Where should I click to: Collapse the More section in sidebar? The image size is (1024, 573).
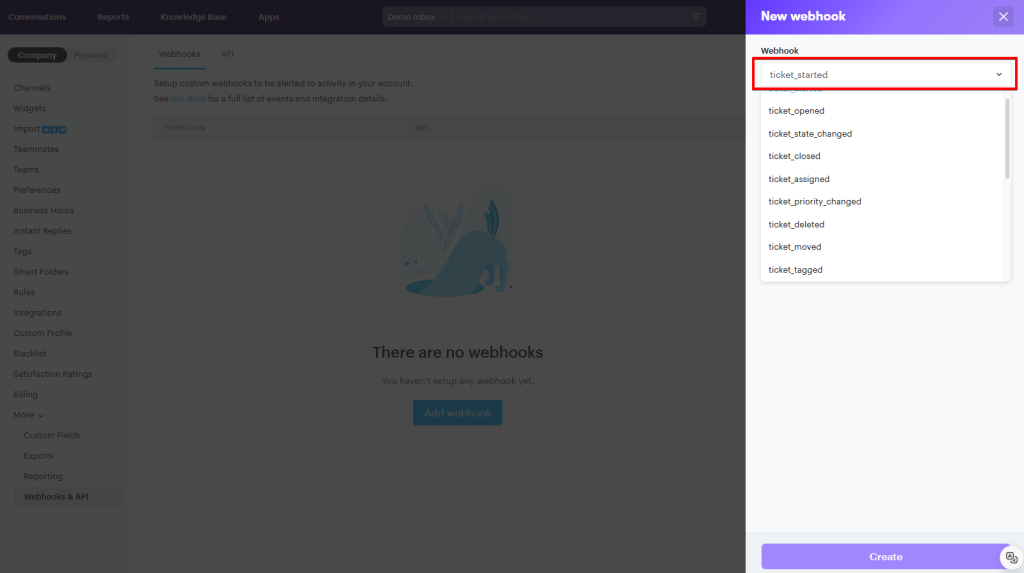coord(28,415)
